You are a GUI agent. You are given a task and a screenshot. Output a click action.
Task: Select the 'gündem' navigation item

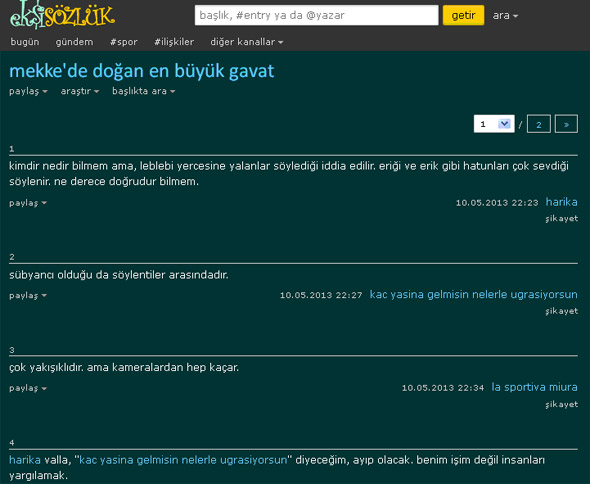coord(75,42)
